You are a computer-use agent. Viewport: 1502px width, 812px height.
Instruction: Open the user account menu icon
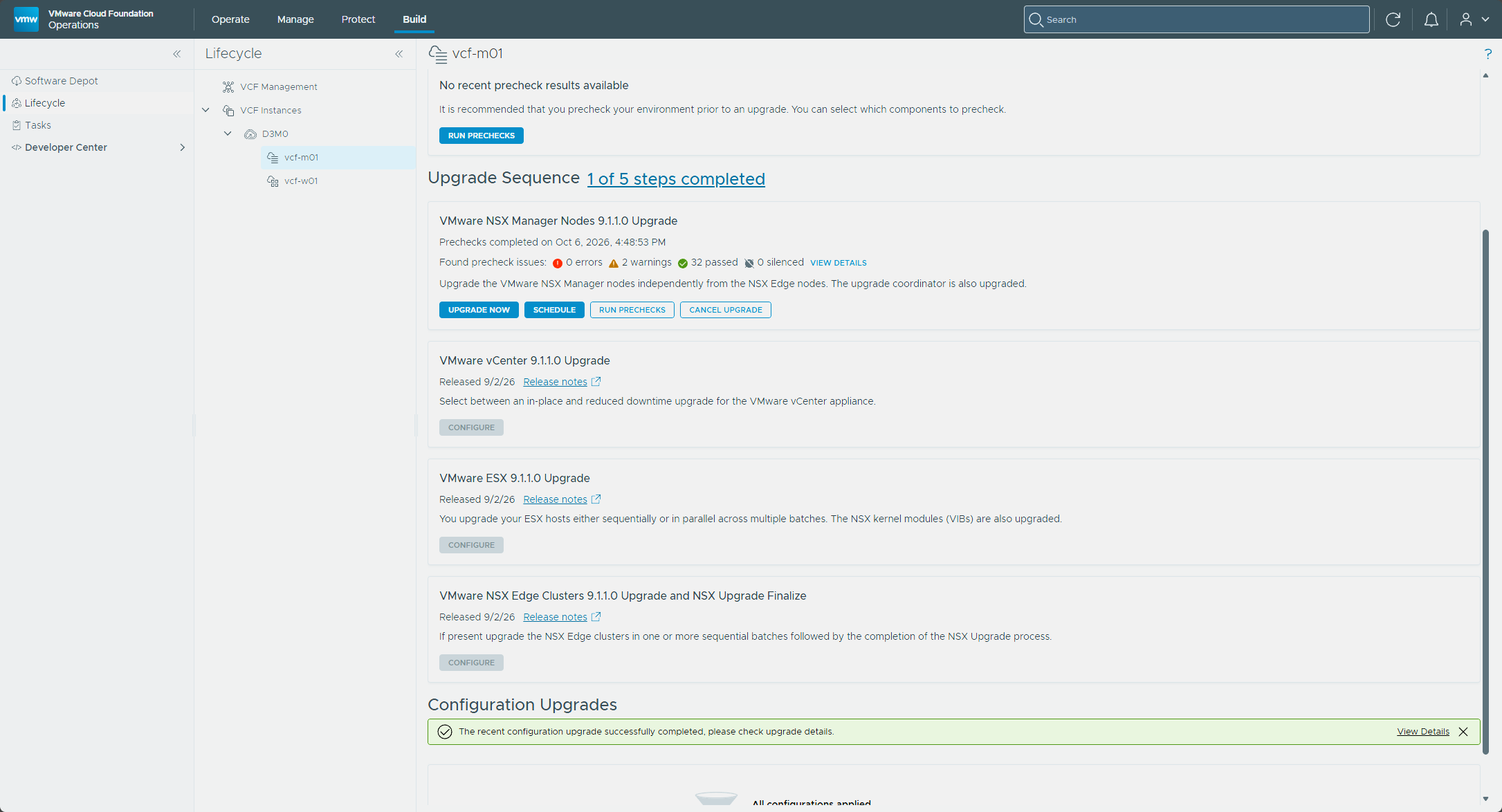tap(1465, 19)
